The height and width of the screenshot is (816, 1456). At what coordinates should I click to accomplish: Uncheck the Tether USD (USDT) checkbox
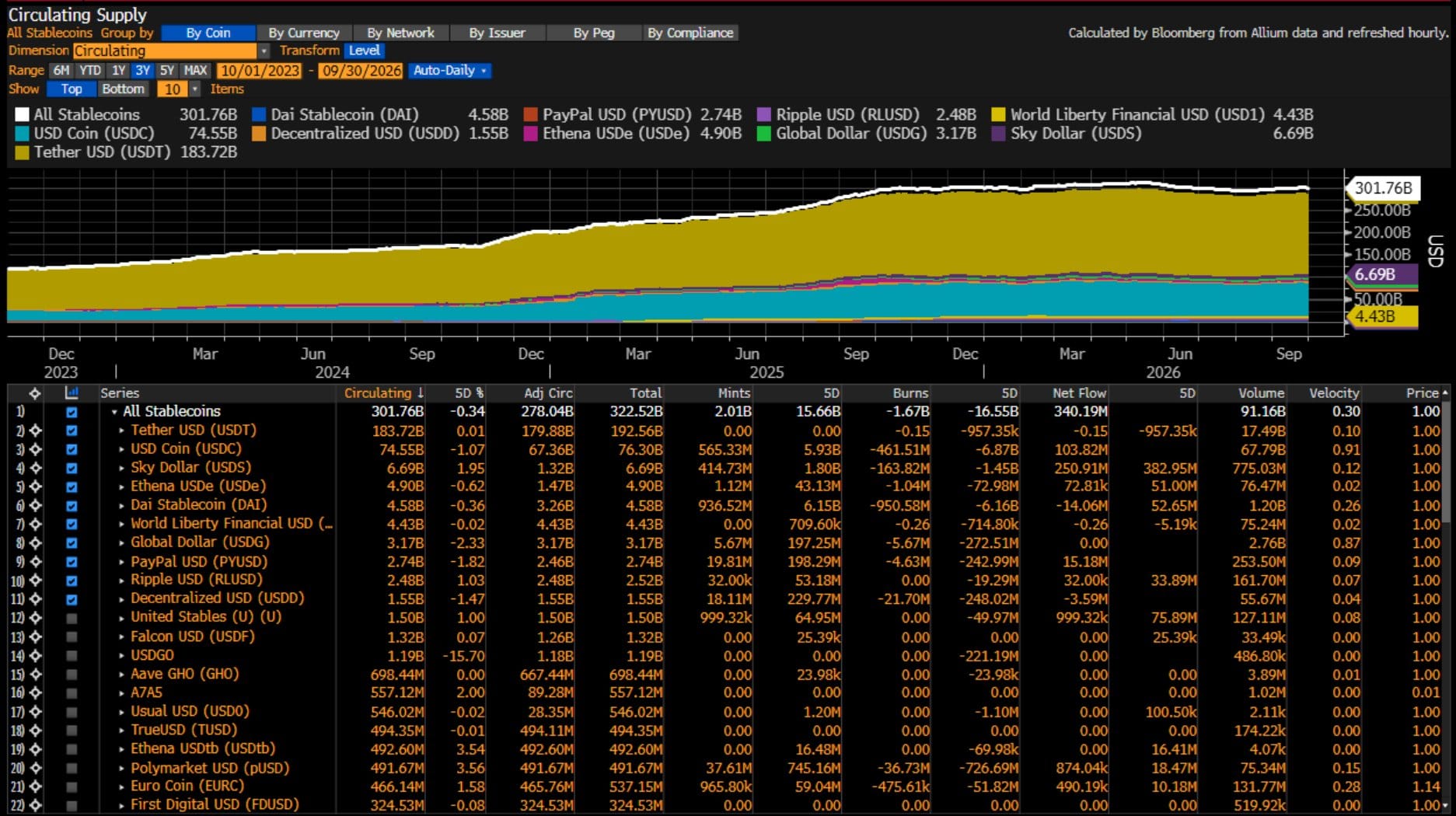[72, 431]
